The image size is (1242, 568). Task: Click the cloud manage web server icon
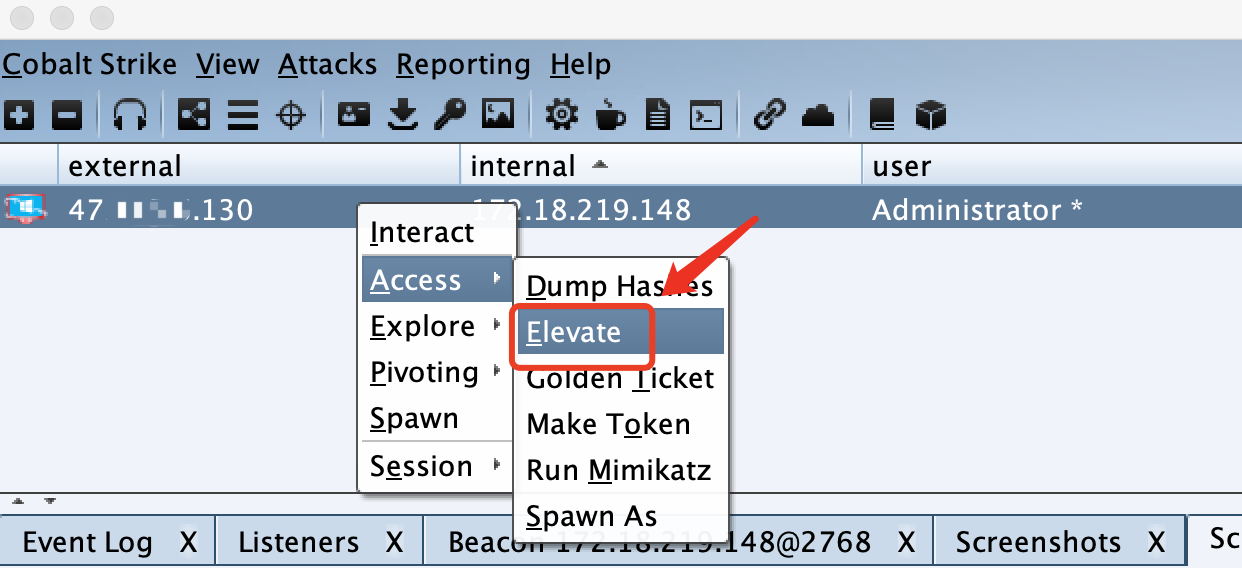(818, 115)
